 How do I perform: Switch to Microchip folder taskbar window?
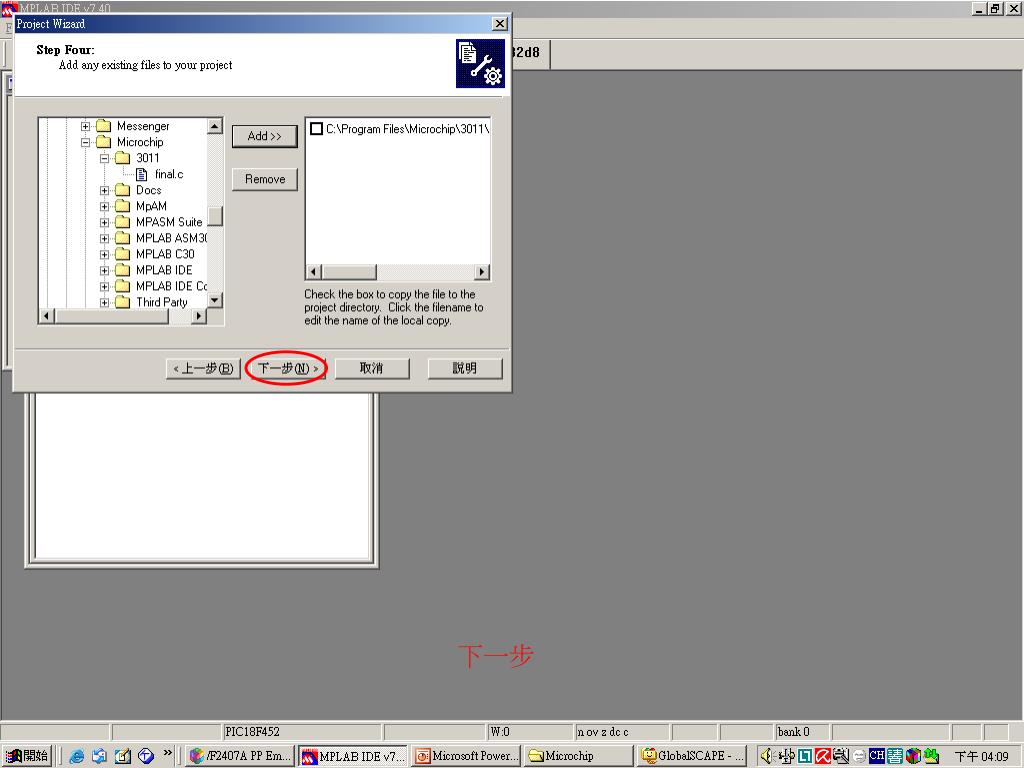(579, 756)
